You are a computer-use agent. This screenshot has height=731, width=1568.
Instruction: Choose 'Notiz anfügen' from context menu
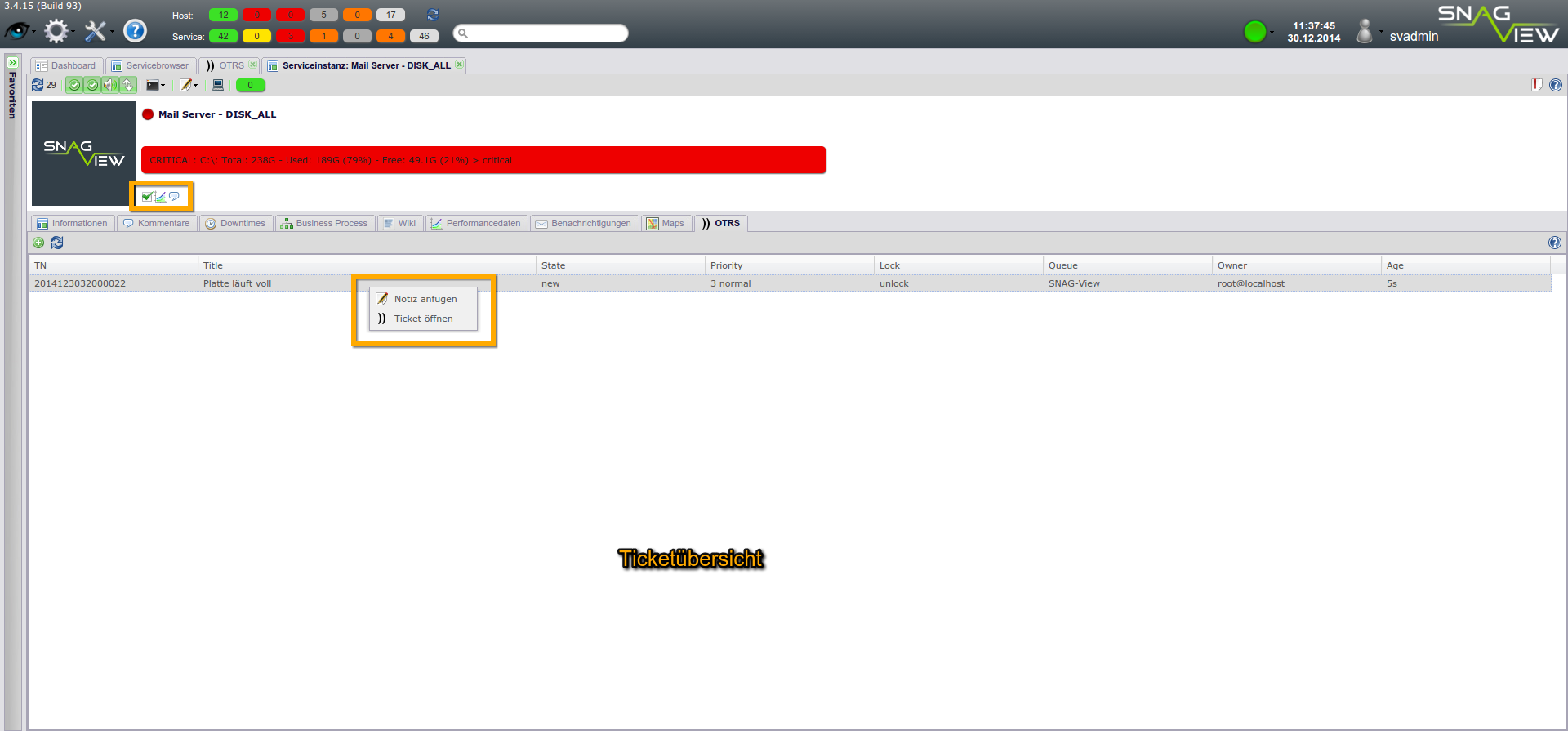point(423,299)
